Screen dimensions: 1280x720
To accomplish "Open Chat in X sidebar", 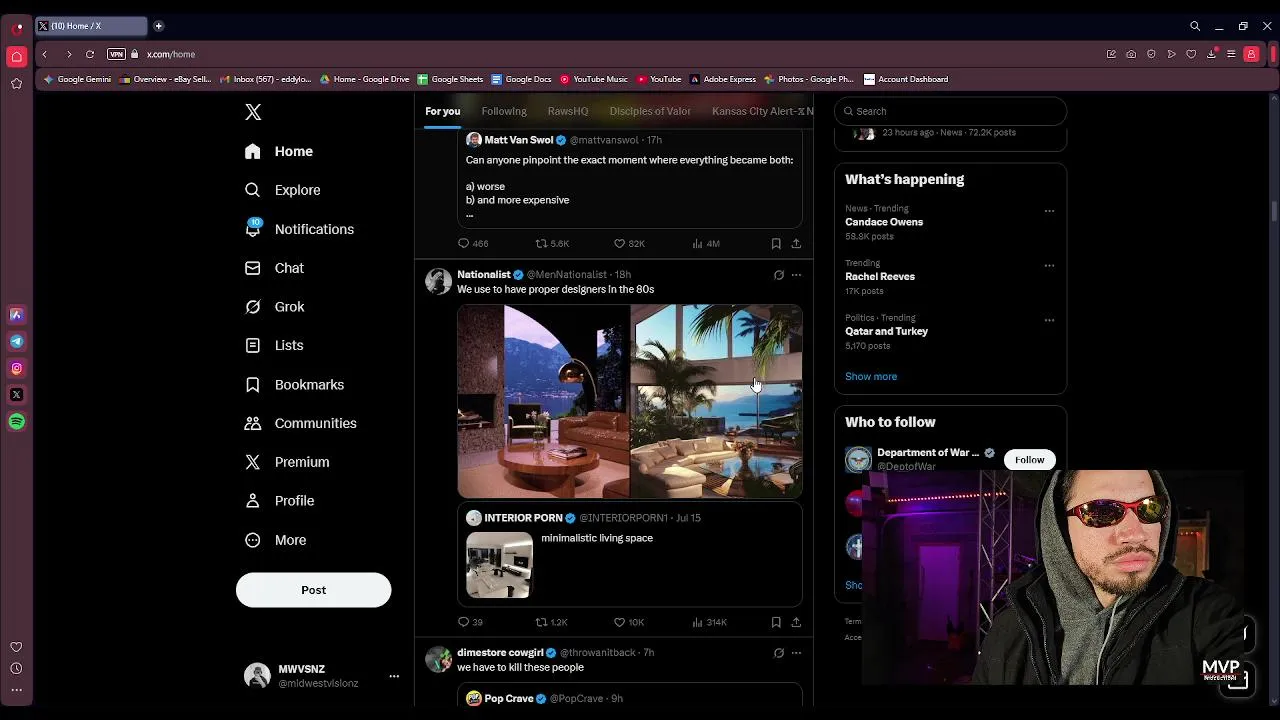I will pos(275,268).
